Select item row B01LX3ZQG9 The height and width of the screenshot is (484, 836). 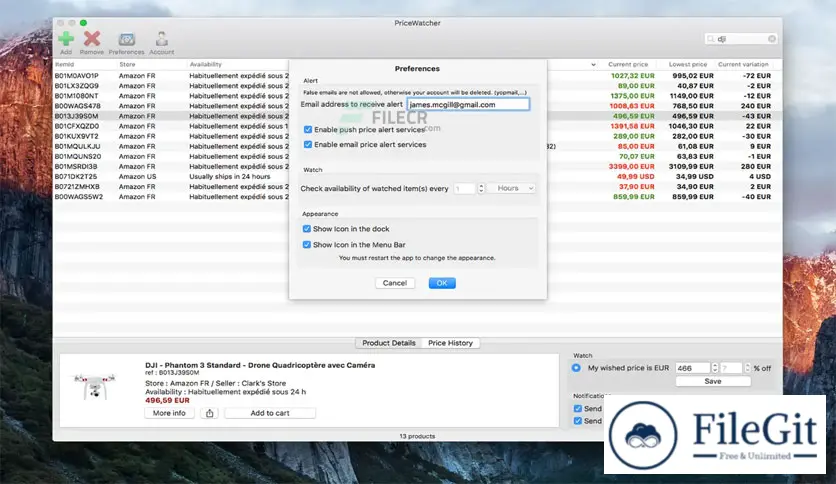pyautogui.click(x=76, y=86)
